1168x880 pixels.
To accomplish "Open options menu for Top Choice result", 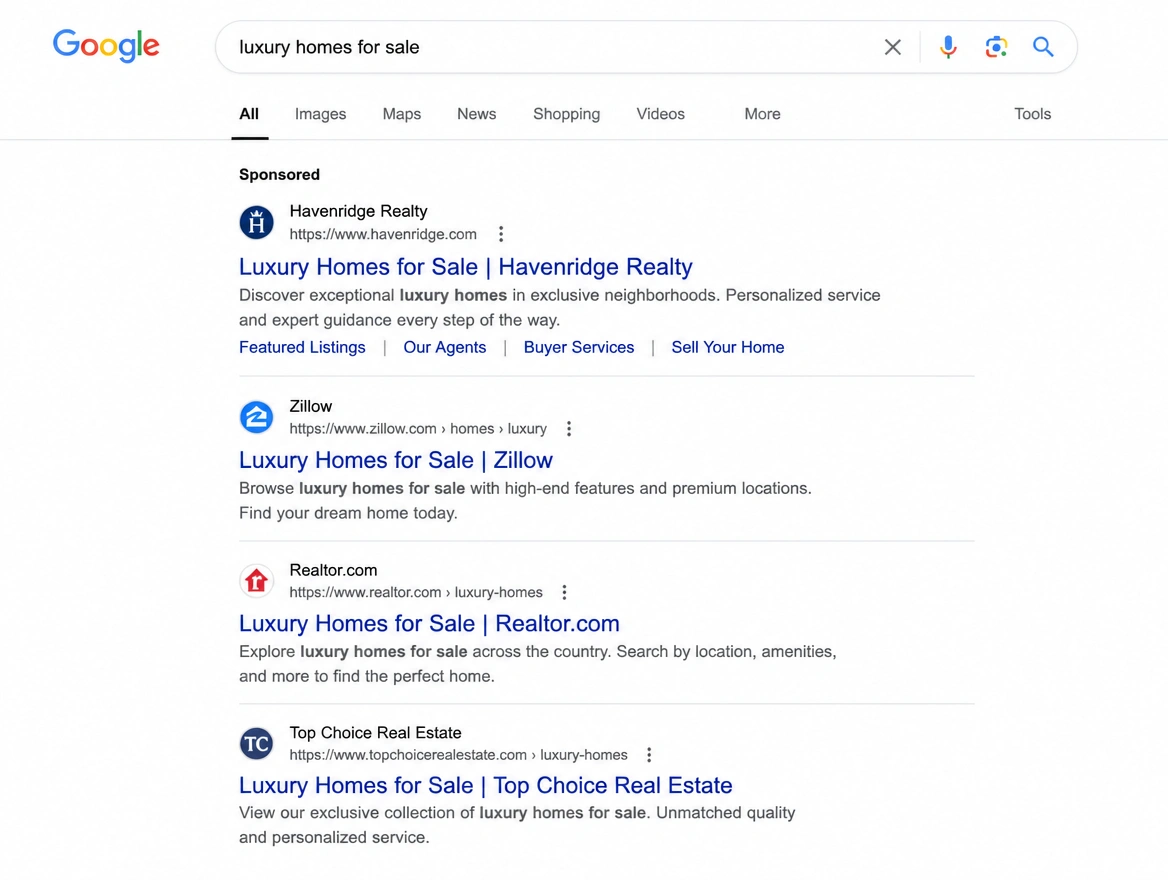I will [x=649, y=755].
